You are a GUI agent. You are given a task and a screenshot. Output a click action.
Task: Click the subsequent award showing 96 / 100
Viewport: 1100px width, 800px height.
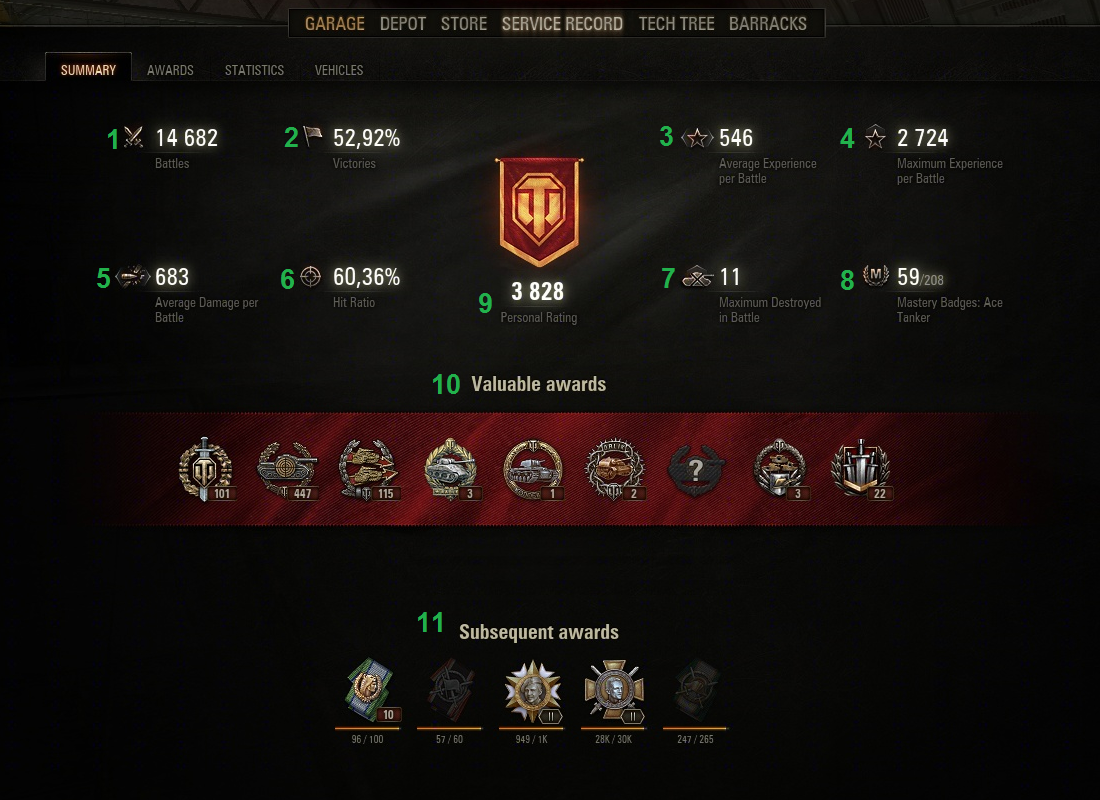pyautogui.click(x=370, y=691)
